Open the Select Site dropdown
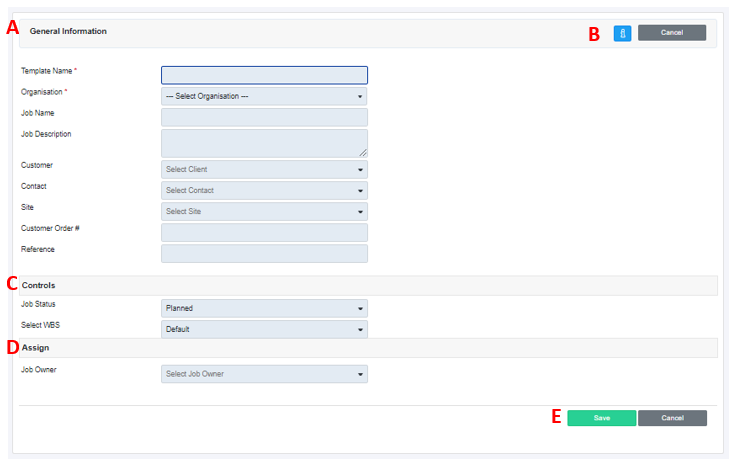The image size is (737, 468). [x=264, y=211]
